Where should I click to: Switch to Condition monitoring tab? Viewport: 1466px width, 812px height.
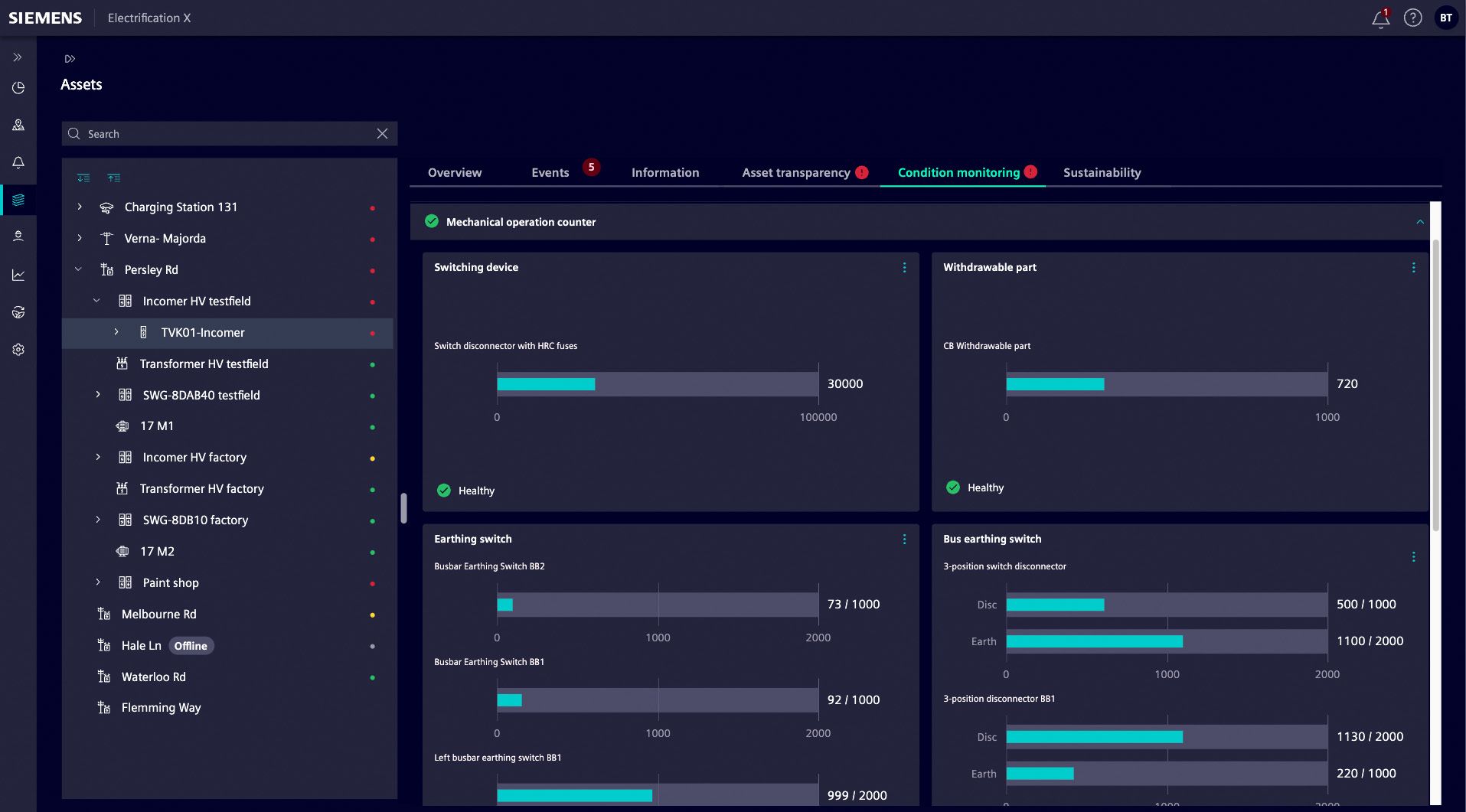point(958,172)
